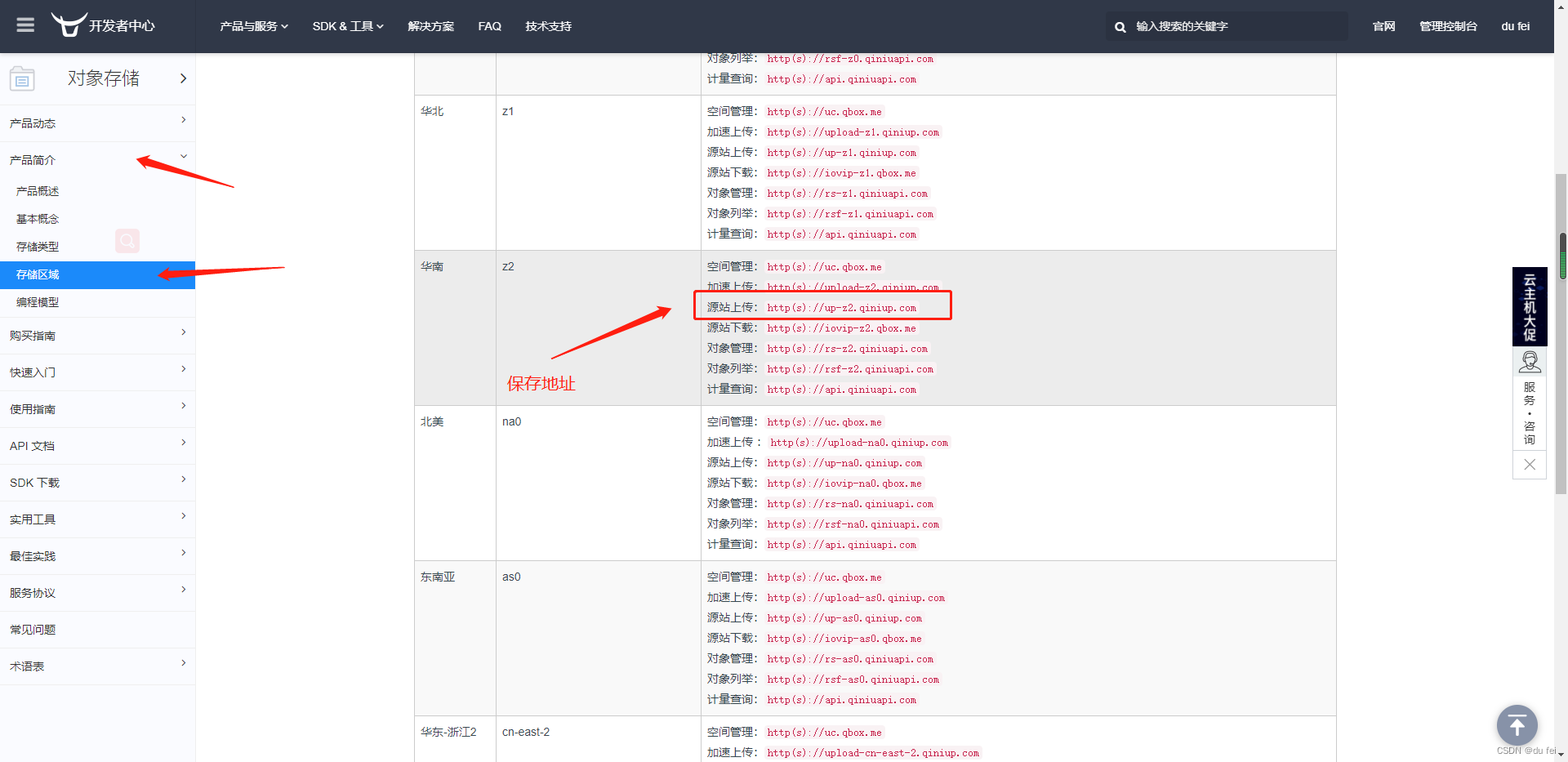This screenshot has width=1568, height=762.
Task: Open the 解决方案 menu
Action: click(431, 26)
